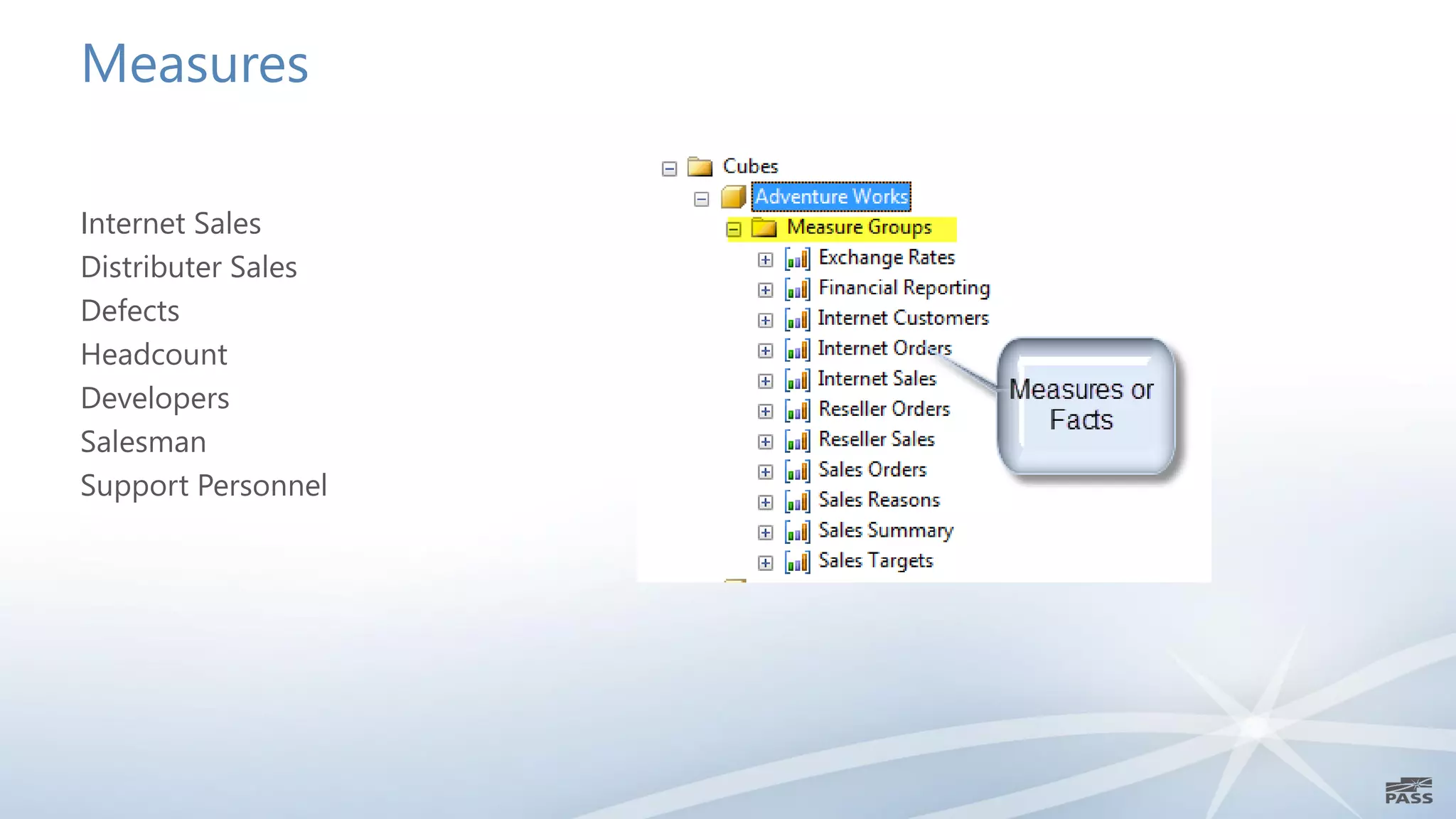Click the Exchange Rates bar chart icon
Image resolution: width=1456 pixels, height=819 pixels.
(797, 259)
